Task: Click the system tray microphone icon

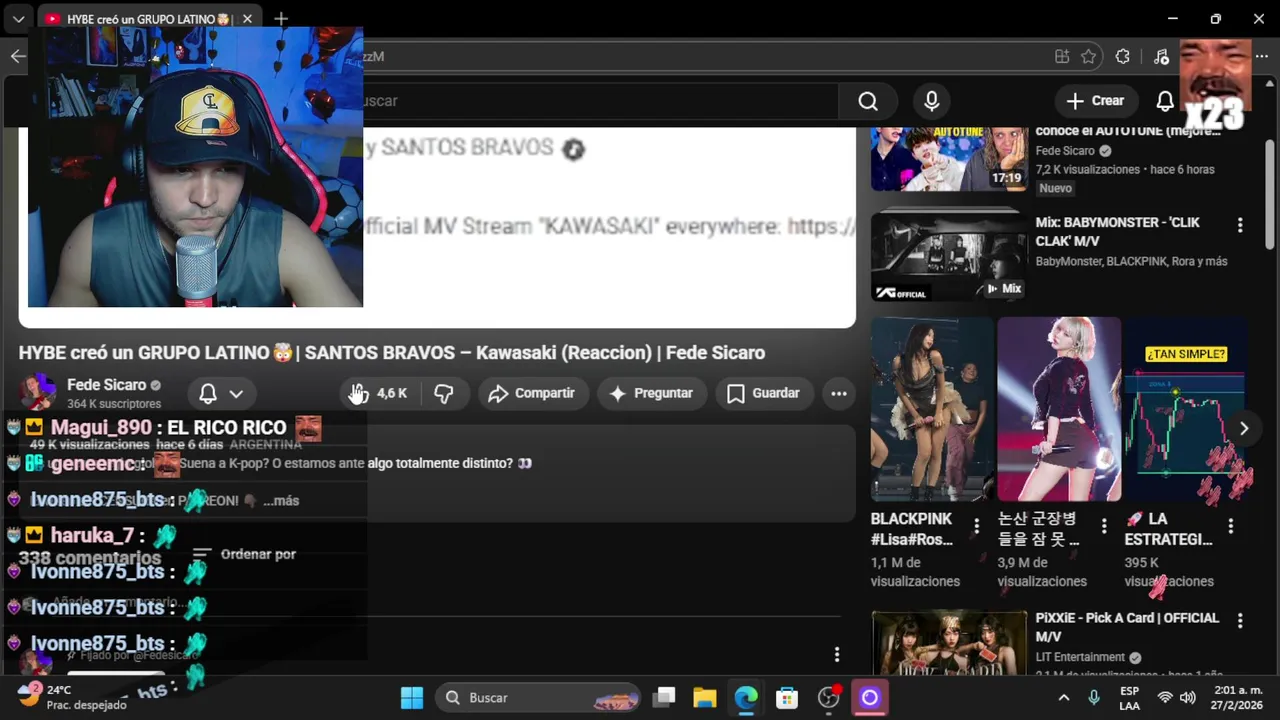Action: (1093, 698)
